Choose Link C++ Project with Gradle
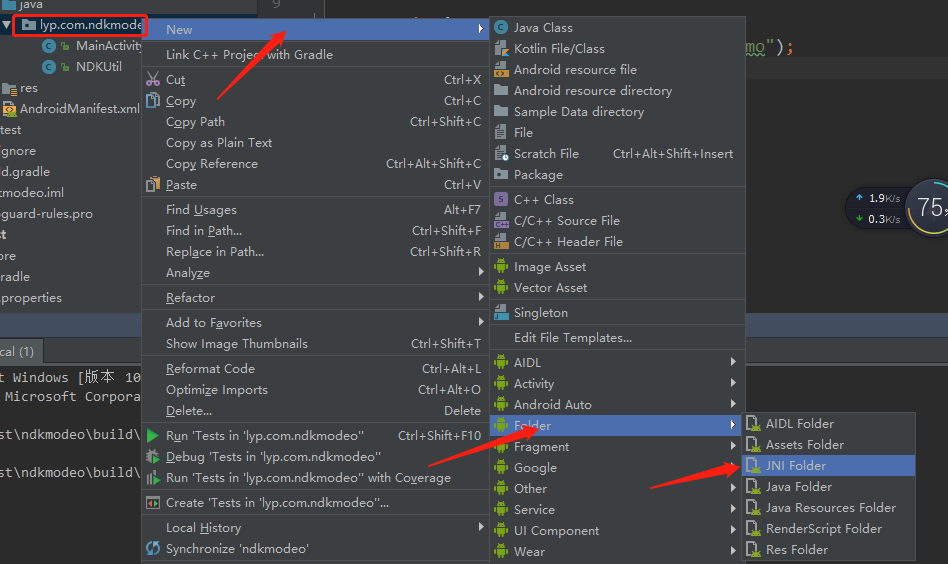Viewport: 948px width, 564px height. click(315, 54)
